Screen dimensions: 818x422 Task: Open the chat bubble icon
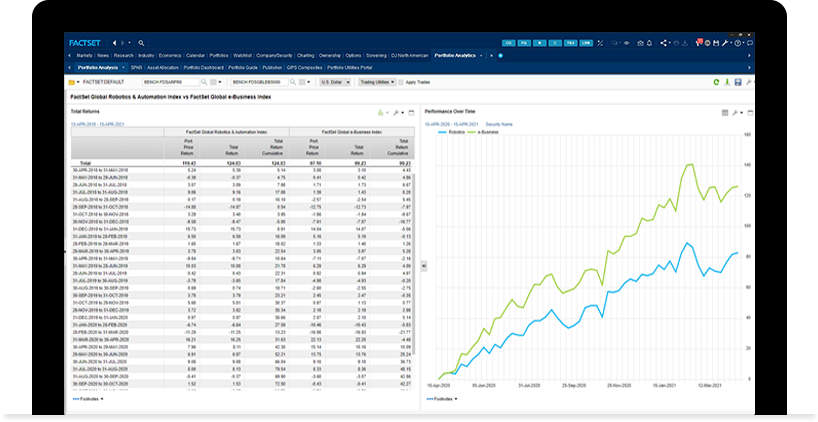[750, 43]
